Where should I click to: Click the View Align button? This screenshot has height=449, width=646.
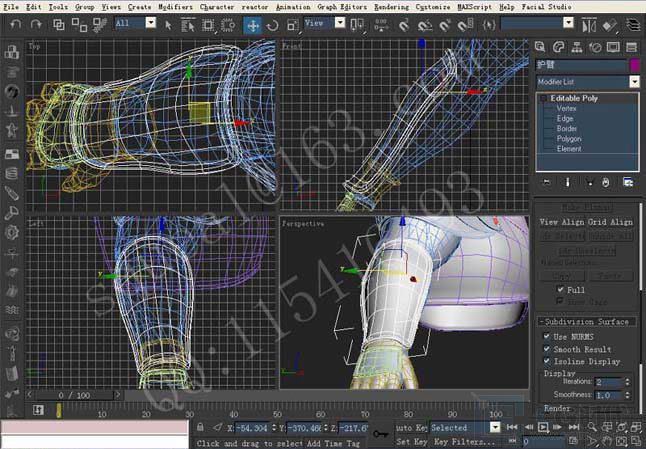pos(562,222)
